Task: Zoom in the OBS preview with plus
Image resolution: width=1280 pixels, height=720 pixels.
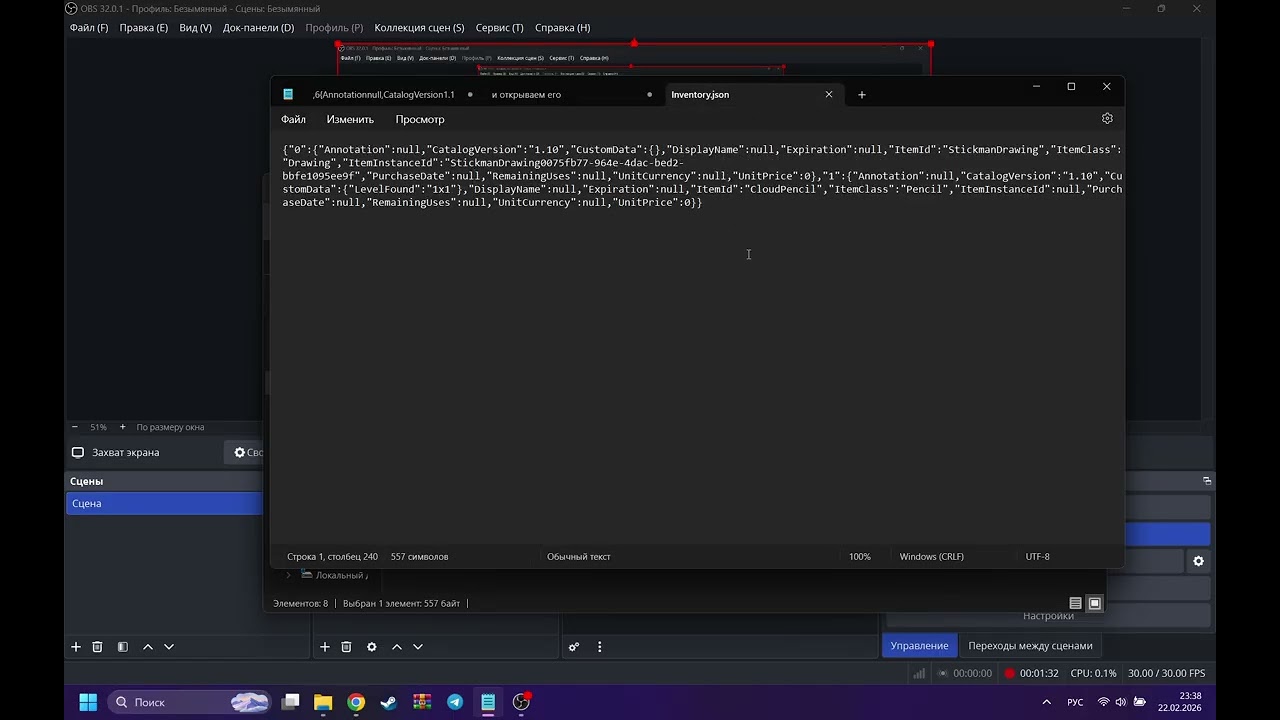Action: point(123,427)
